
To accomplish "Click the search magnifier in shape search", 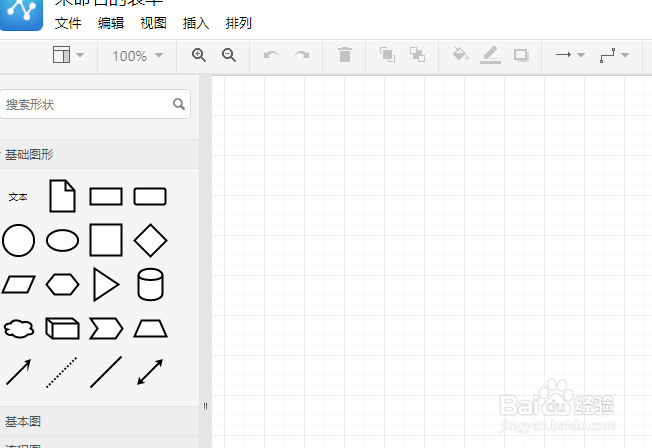I will click(179, 104).
